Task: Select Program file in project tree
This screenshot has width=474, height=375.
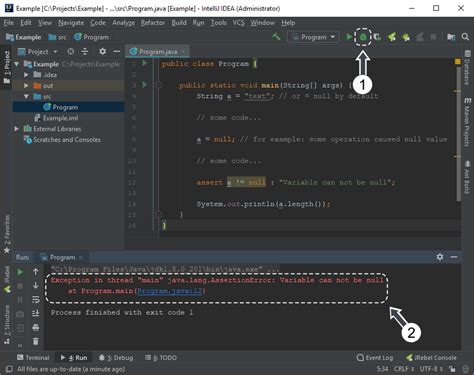Action: click(x=68, y=107)
